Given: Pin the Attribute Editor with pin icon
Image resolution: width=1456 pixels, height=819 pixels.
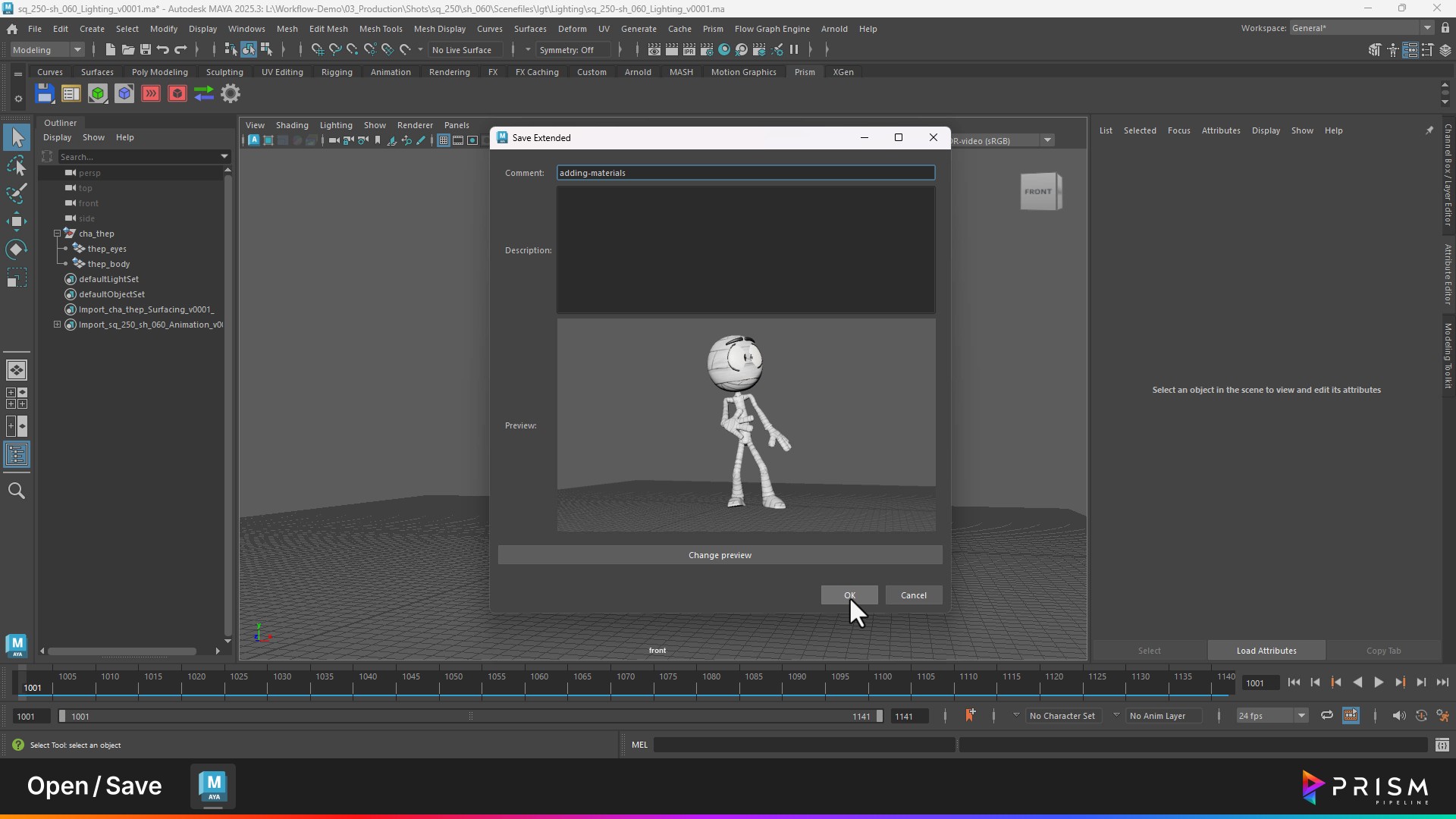Looking at the screenshot, I should [x=1429, y=130].
